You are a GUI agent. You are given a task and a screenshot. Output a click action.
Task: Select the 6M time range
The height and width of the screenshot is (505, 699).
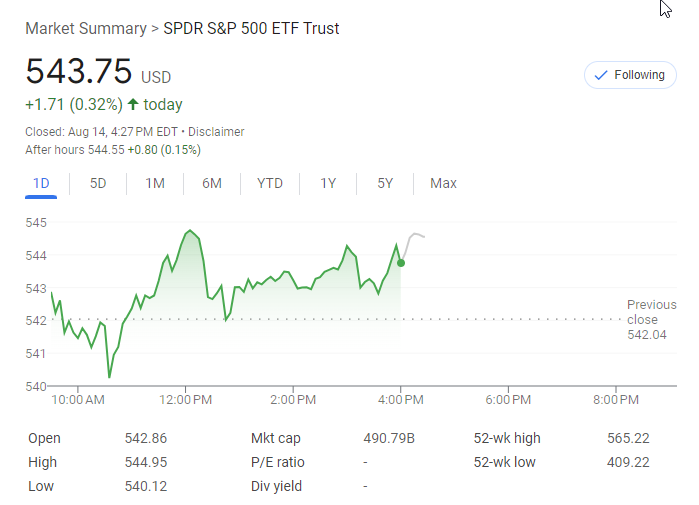tap(211, 183)
